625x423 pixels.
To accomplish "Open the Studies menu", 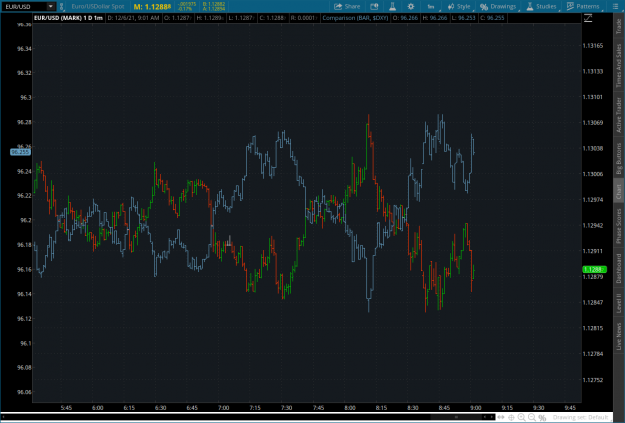I will pyautogui.click(x=541, y=6).
